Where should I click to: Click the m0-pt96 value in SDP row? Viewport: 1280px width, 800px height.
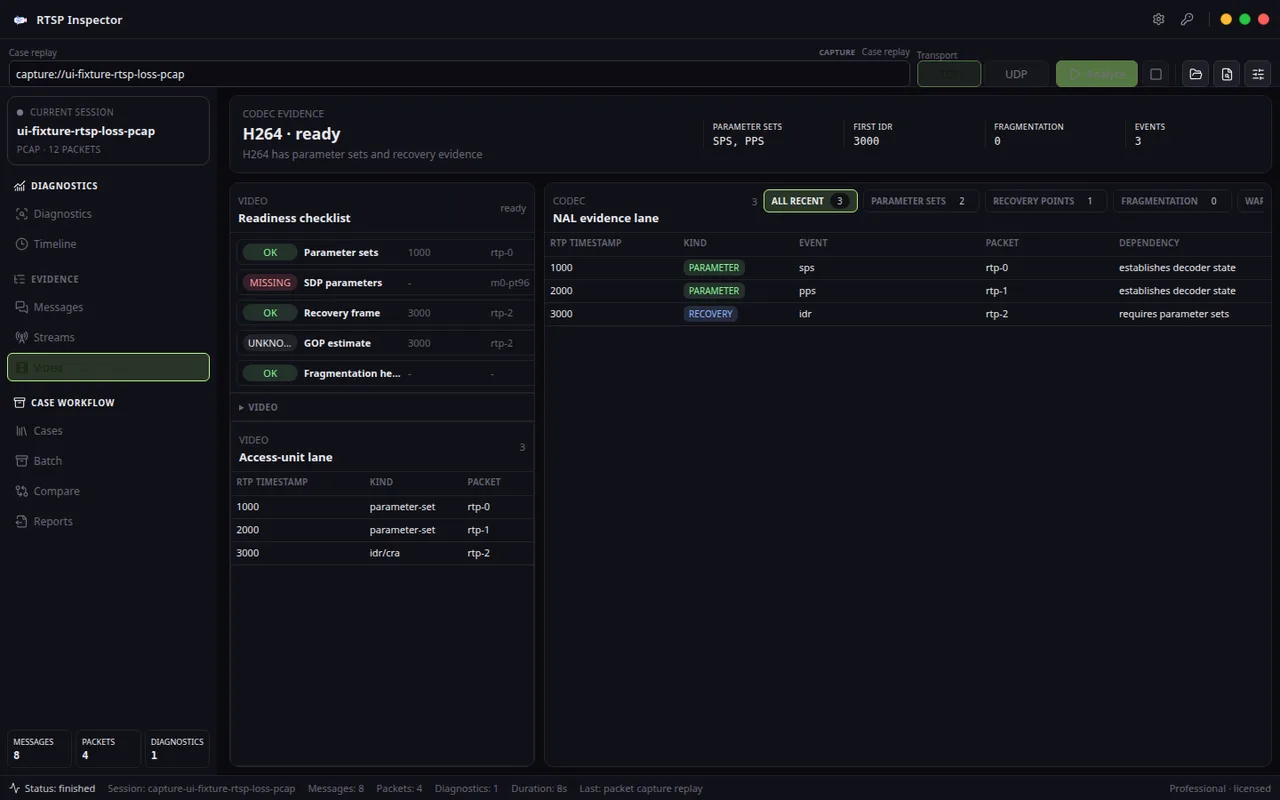tap(509, 283)
